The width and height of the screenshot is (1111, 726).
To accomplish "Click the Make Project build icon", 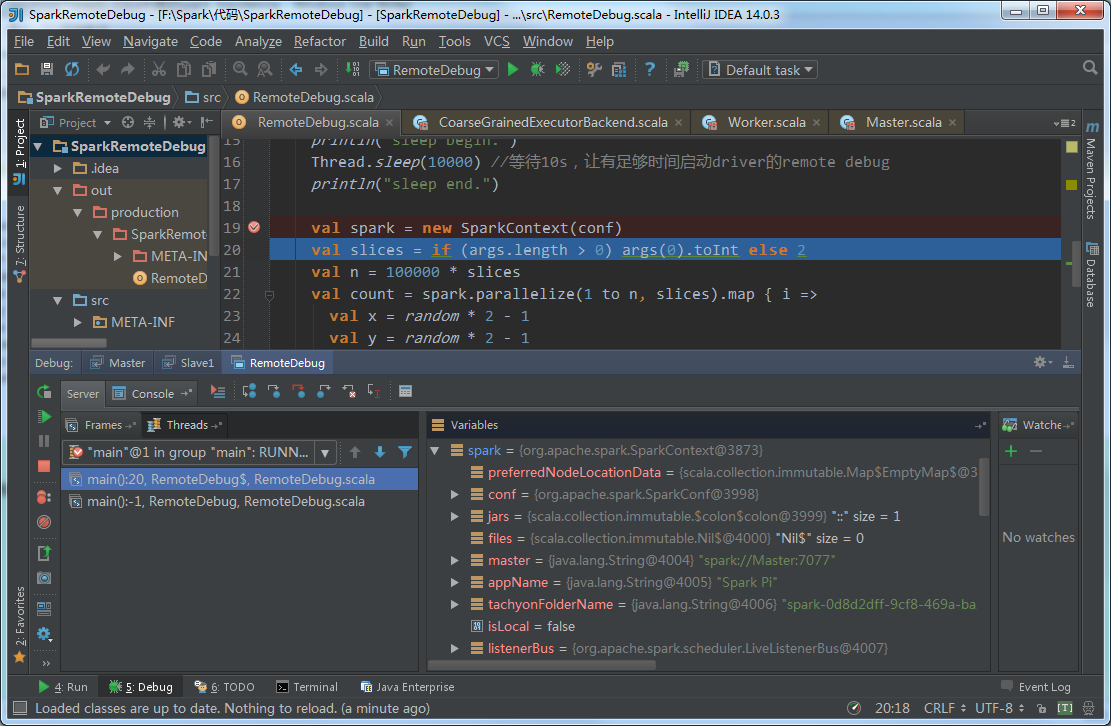I will pyautogui.click(x=352, y=69).
